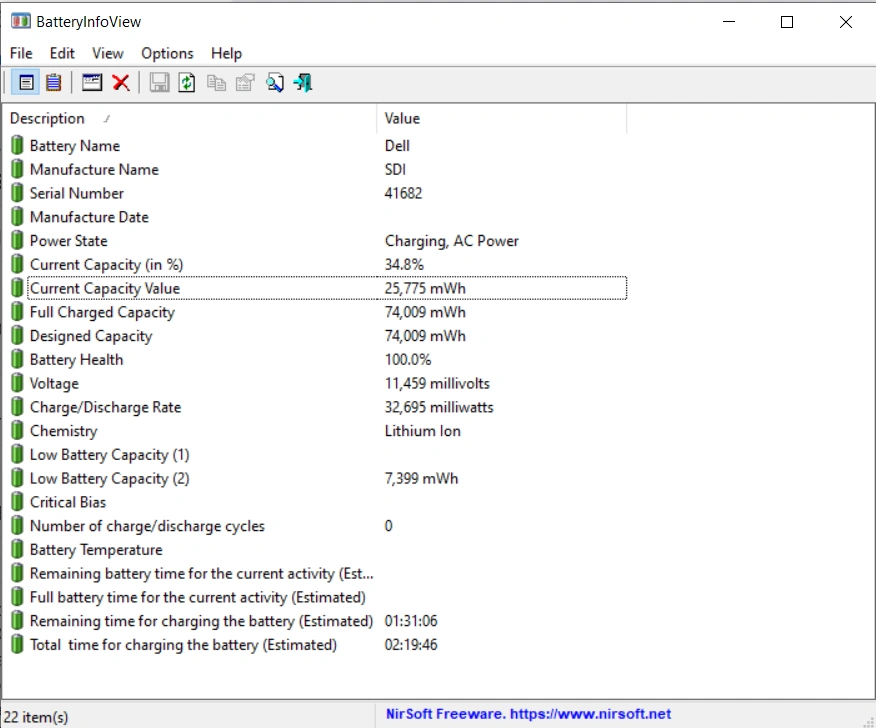Open the Help menu
The height and width of the screenshot is (728, 876).
pos(226,53)
